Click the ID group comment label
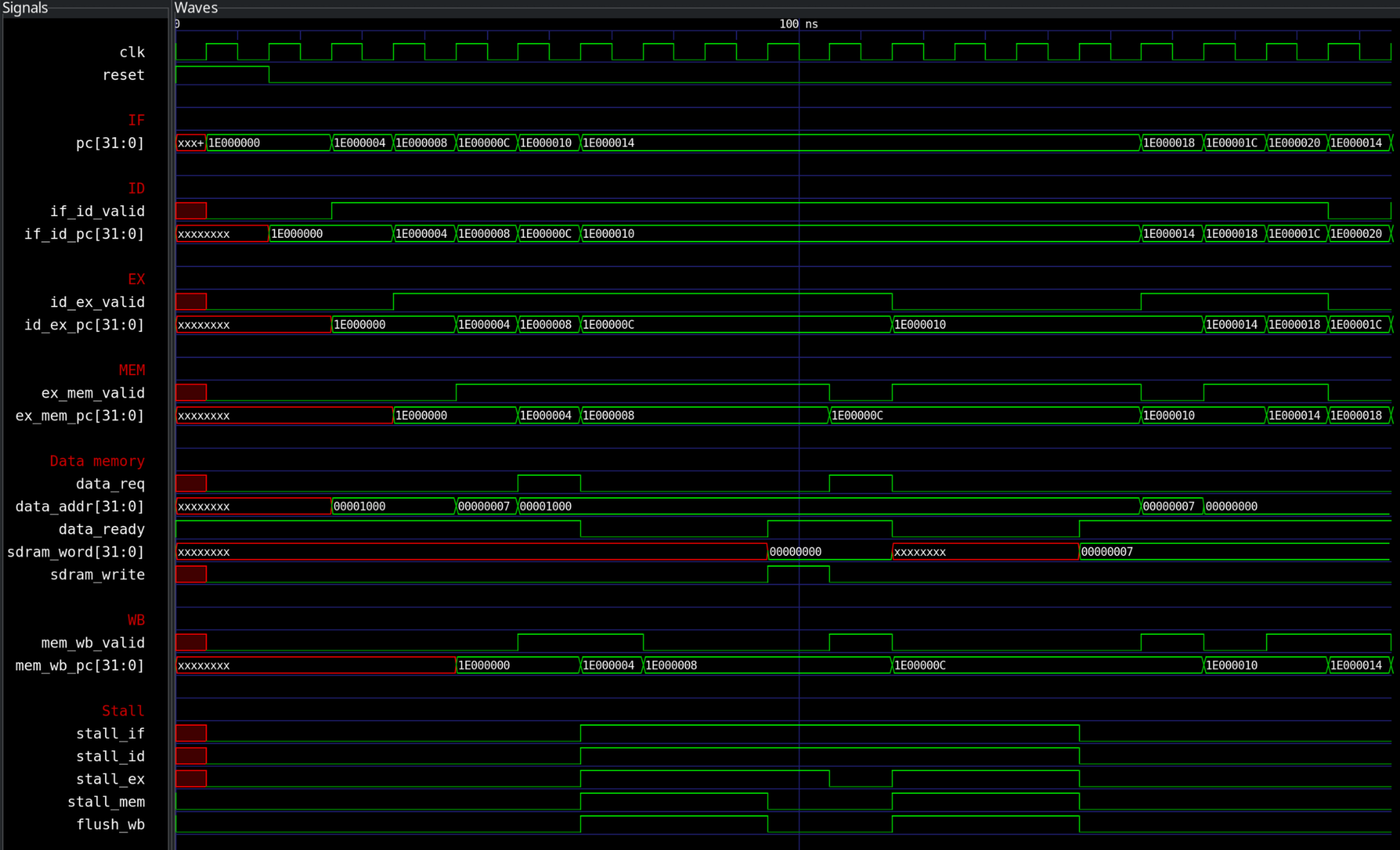Viewport: 1400px width, 850px height. click(x=136, y=188)
